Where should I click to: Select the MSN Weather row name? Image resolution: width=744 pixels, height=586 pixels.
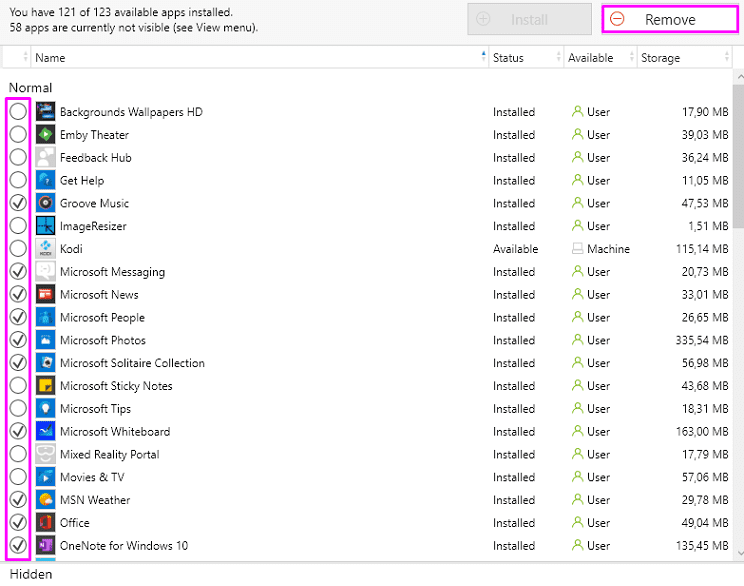coord(95,500)
